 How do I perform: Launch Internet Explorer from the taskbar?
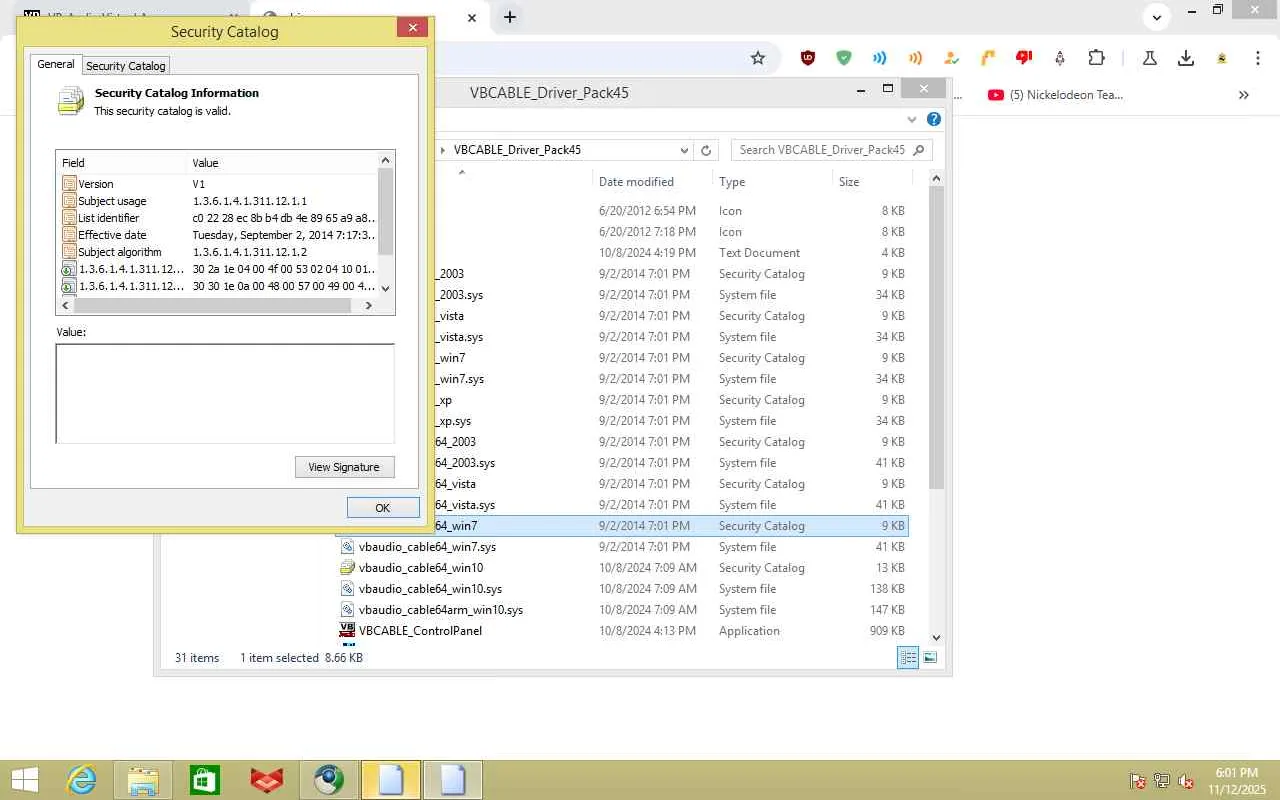(x=81, y=780)
